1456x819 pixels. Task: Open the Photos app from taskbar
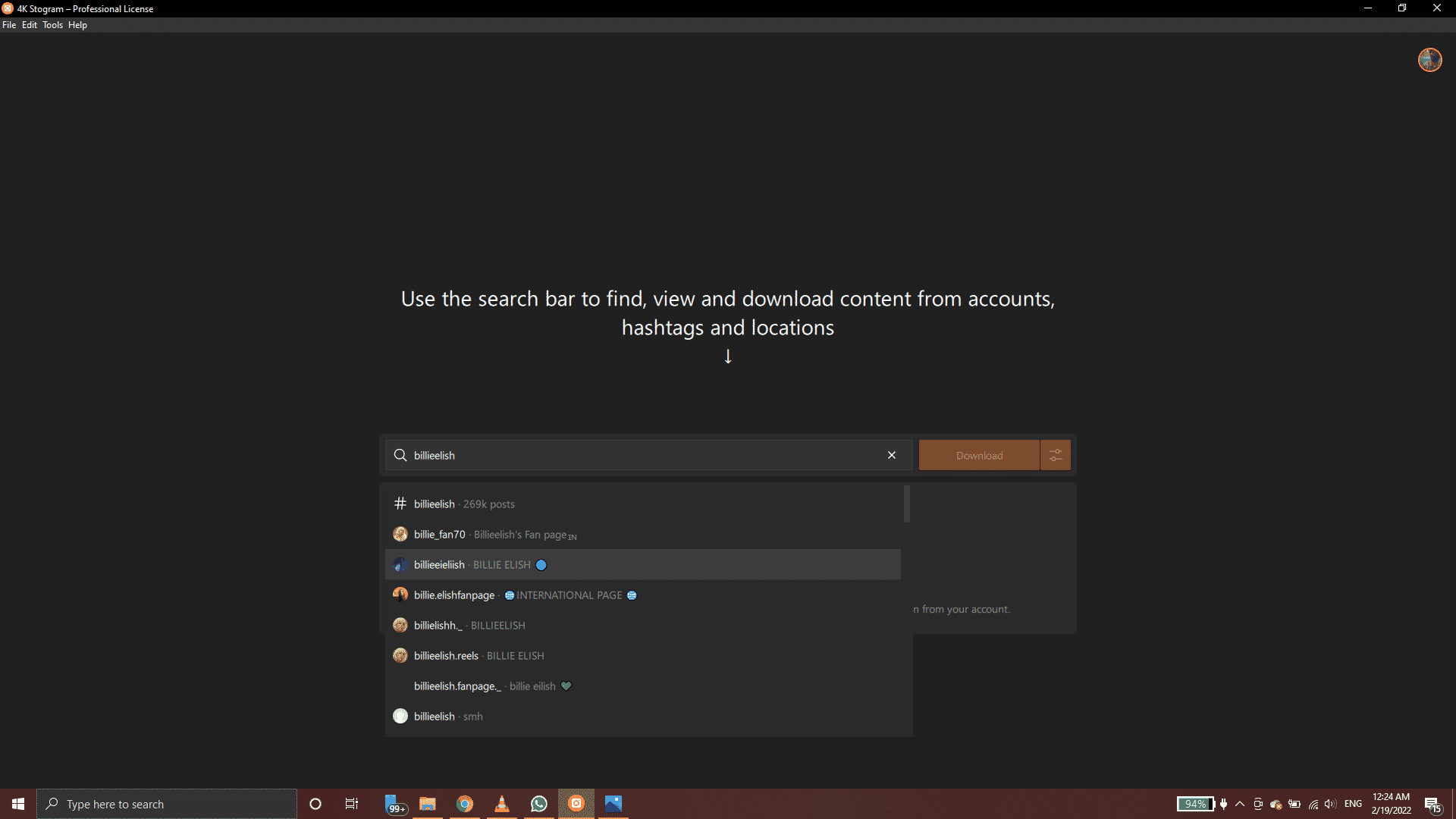coord(613,804)
